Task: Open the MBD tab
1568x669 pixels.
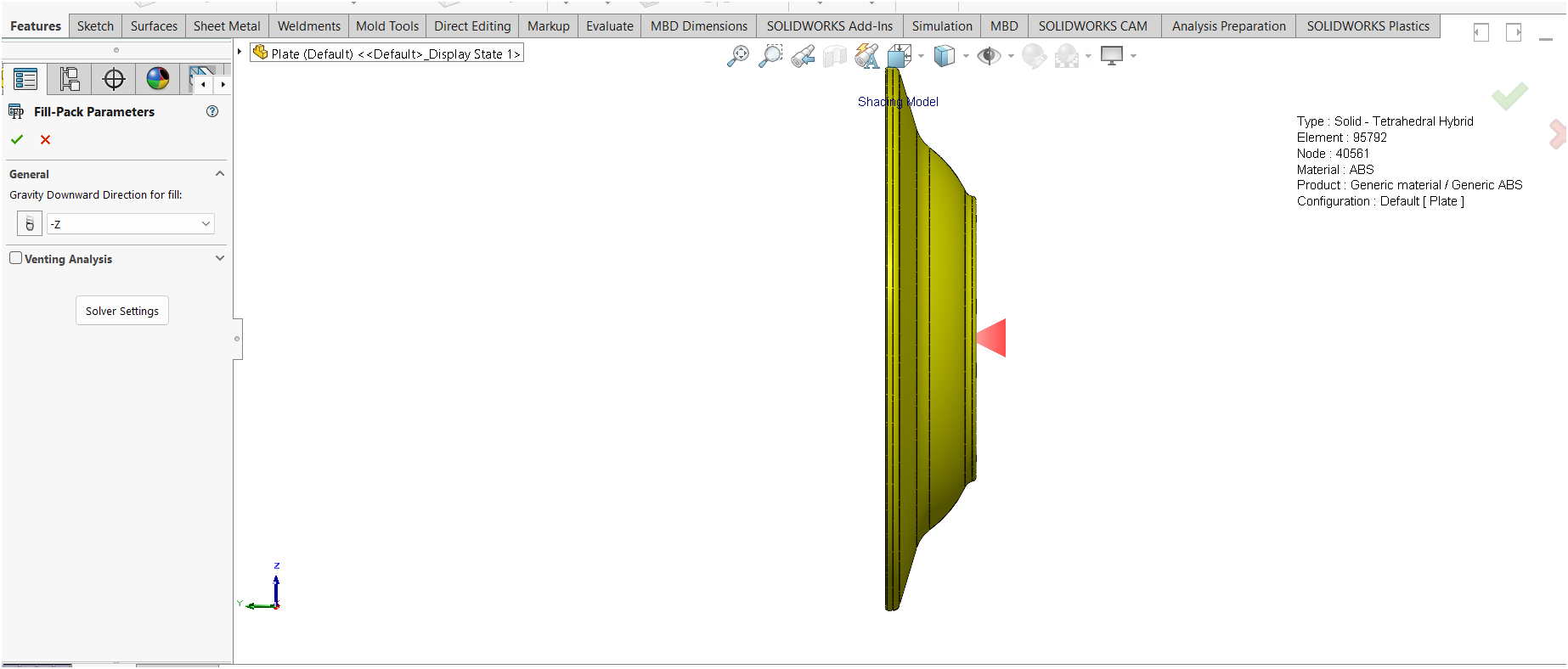Action: coord(1004,26)
